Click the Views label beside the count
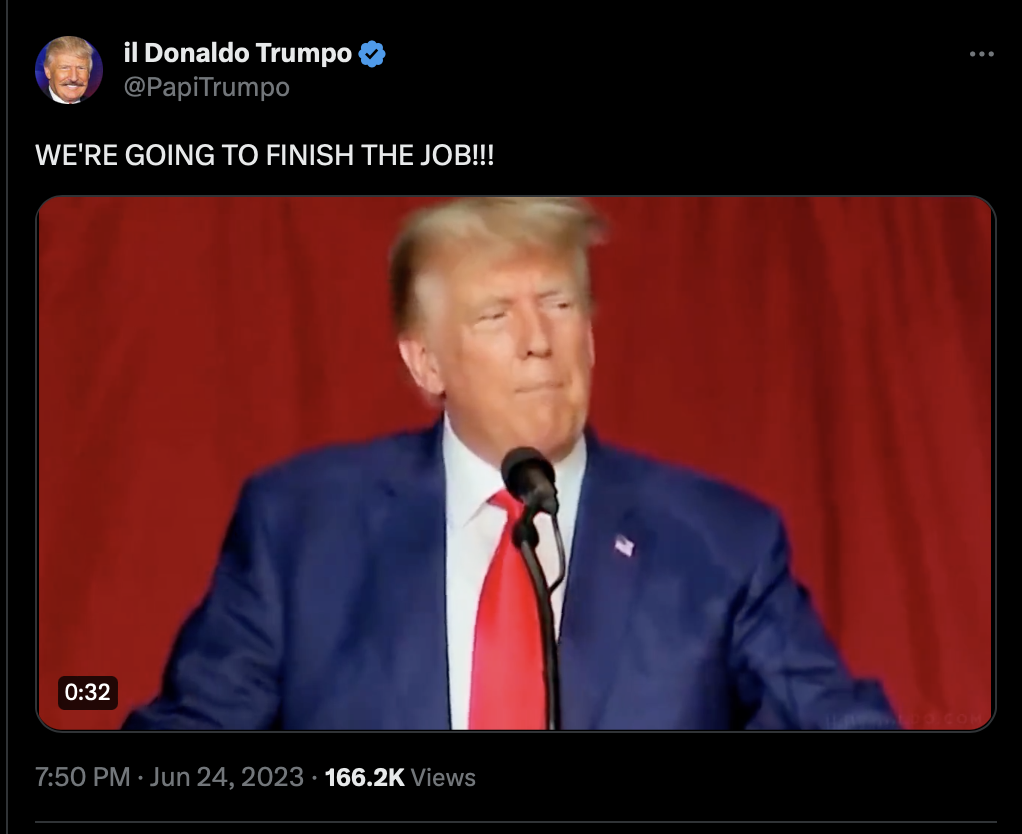 (x=443, y=777)
